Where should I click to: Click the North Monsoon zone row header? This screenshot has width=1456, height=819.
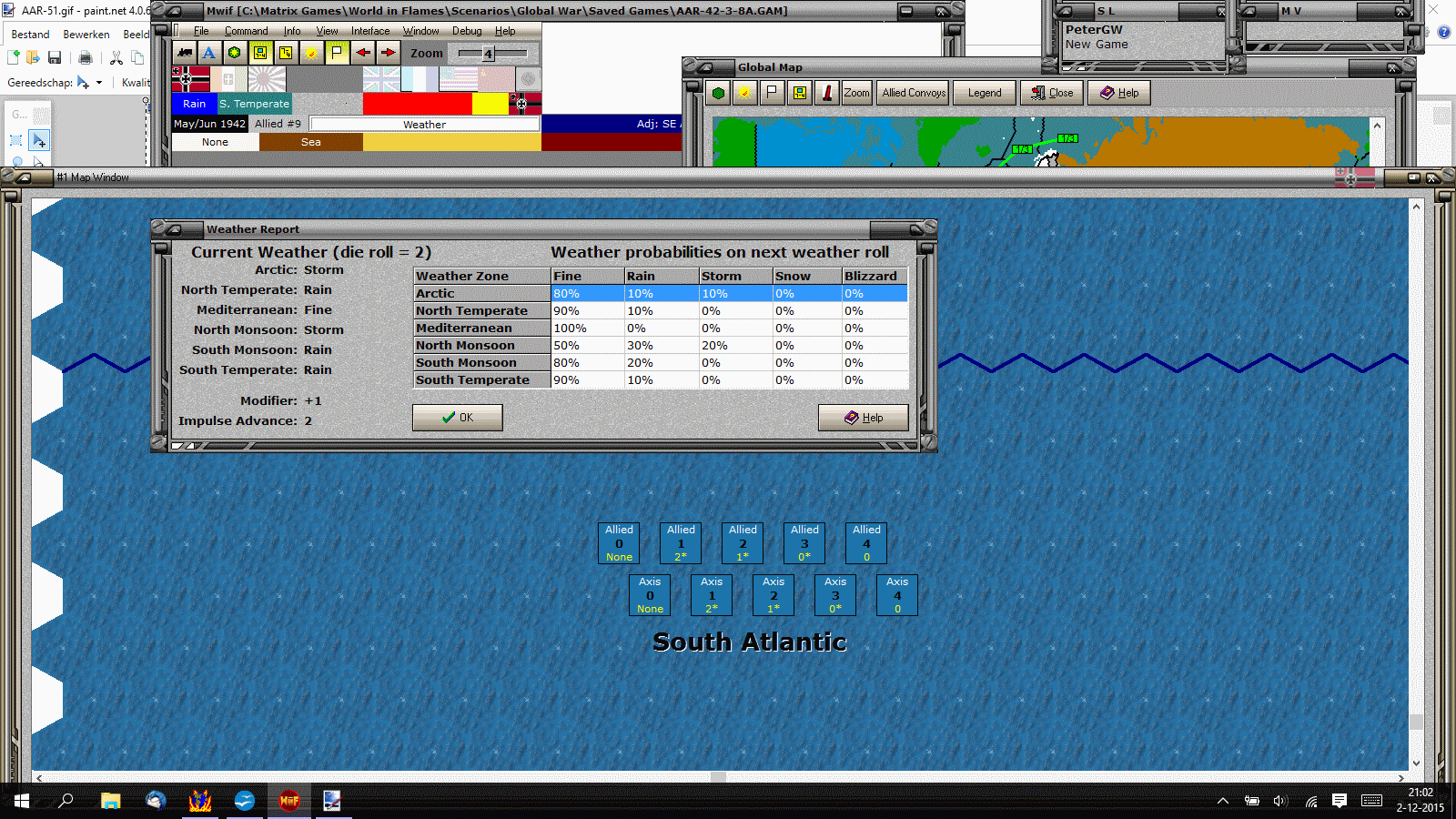(482, 346)
